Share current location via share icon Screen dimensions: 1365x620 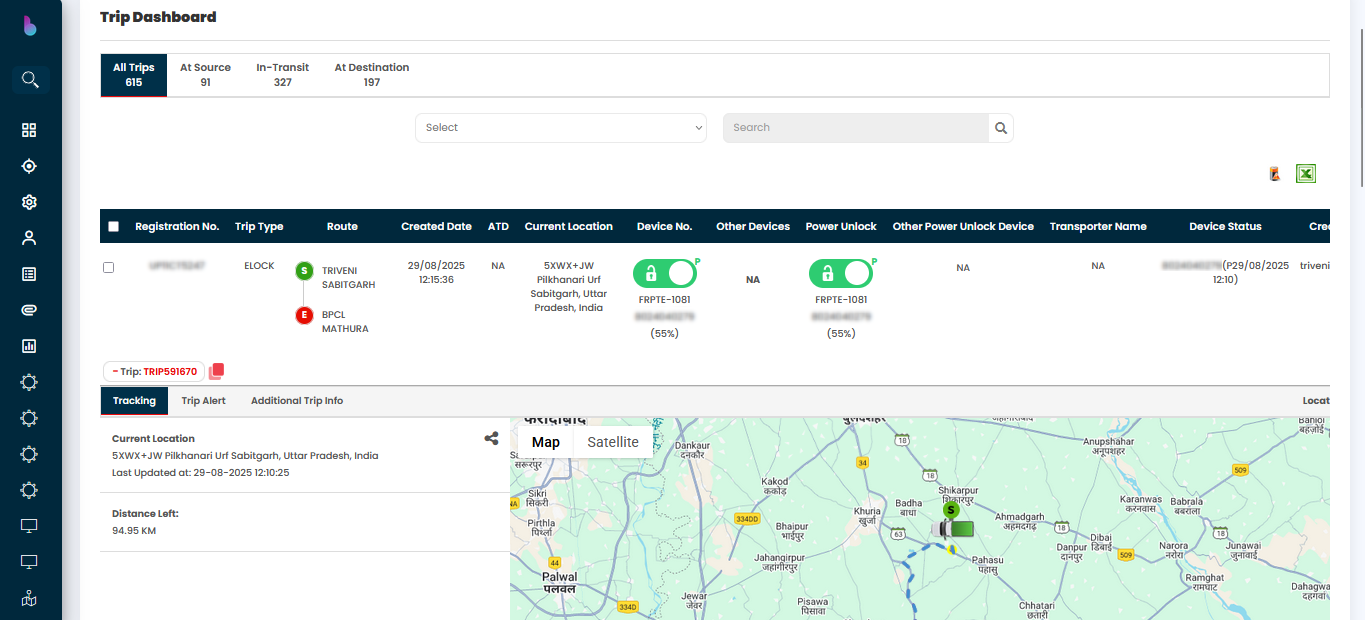491,438
